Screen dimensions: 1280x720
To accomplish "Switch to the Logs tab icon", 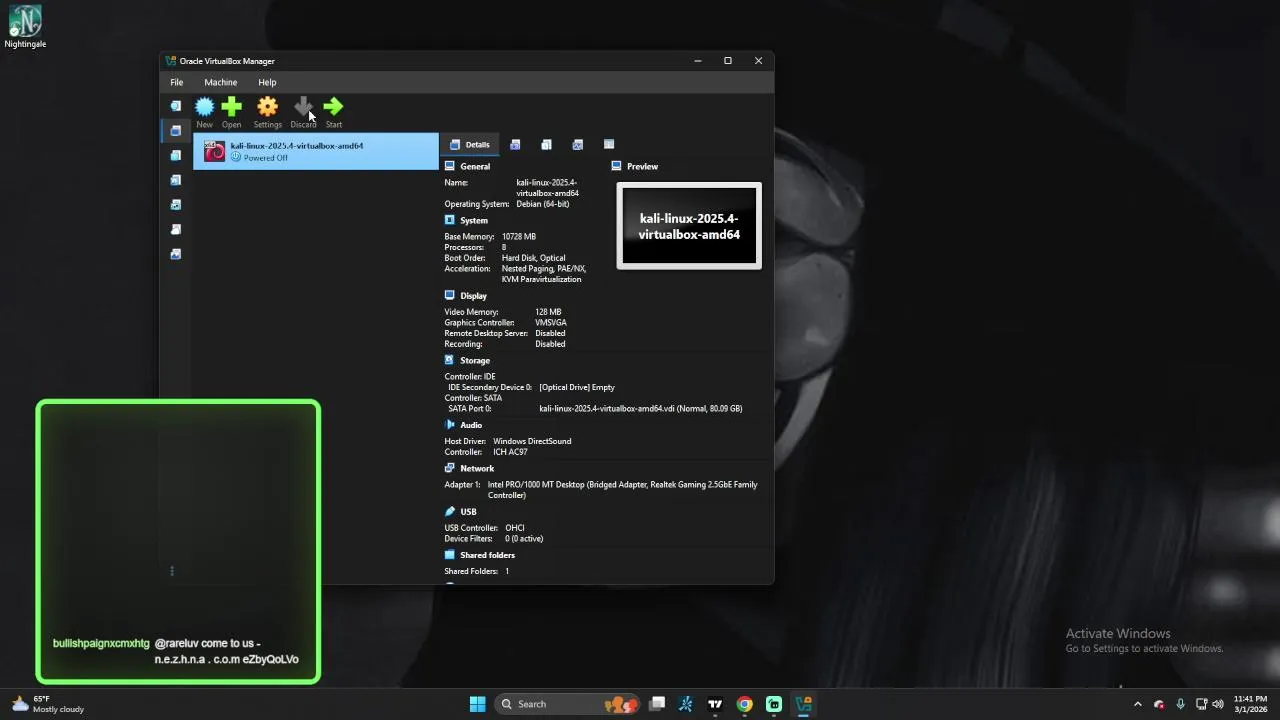I will pyautogui.click(x=546, y=145).
